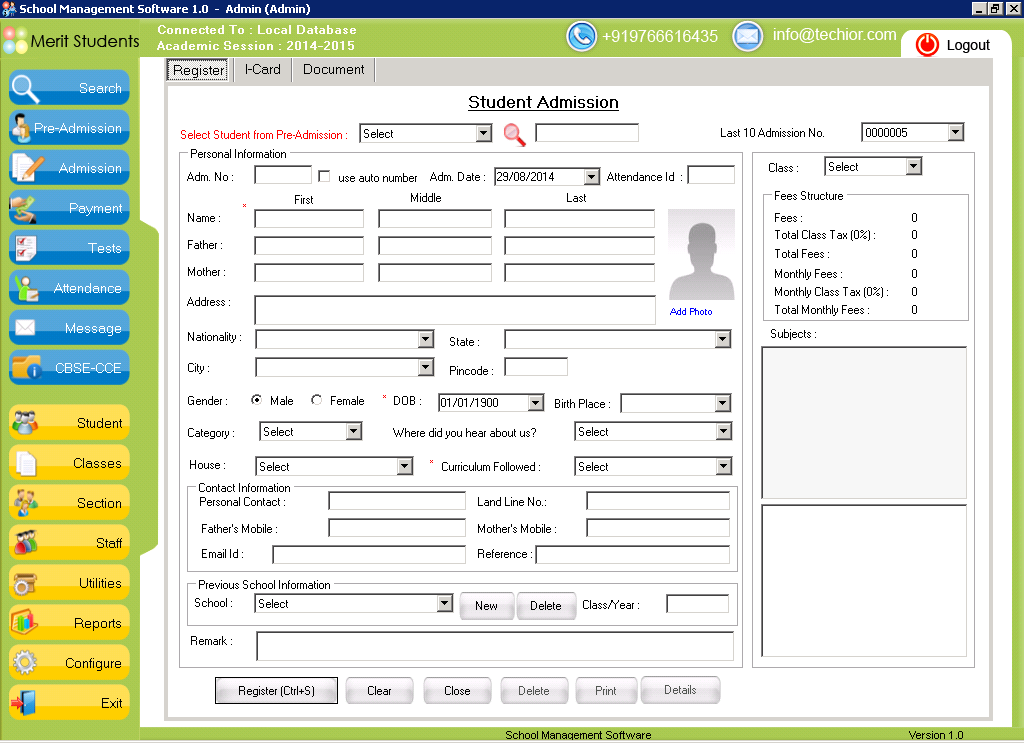The height and width of the screenshot is (743, 1024).
Task: Click the Exit door icon
Action: point(24,703)
